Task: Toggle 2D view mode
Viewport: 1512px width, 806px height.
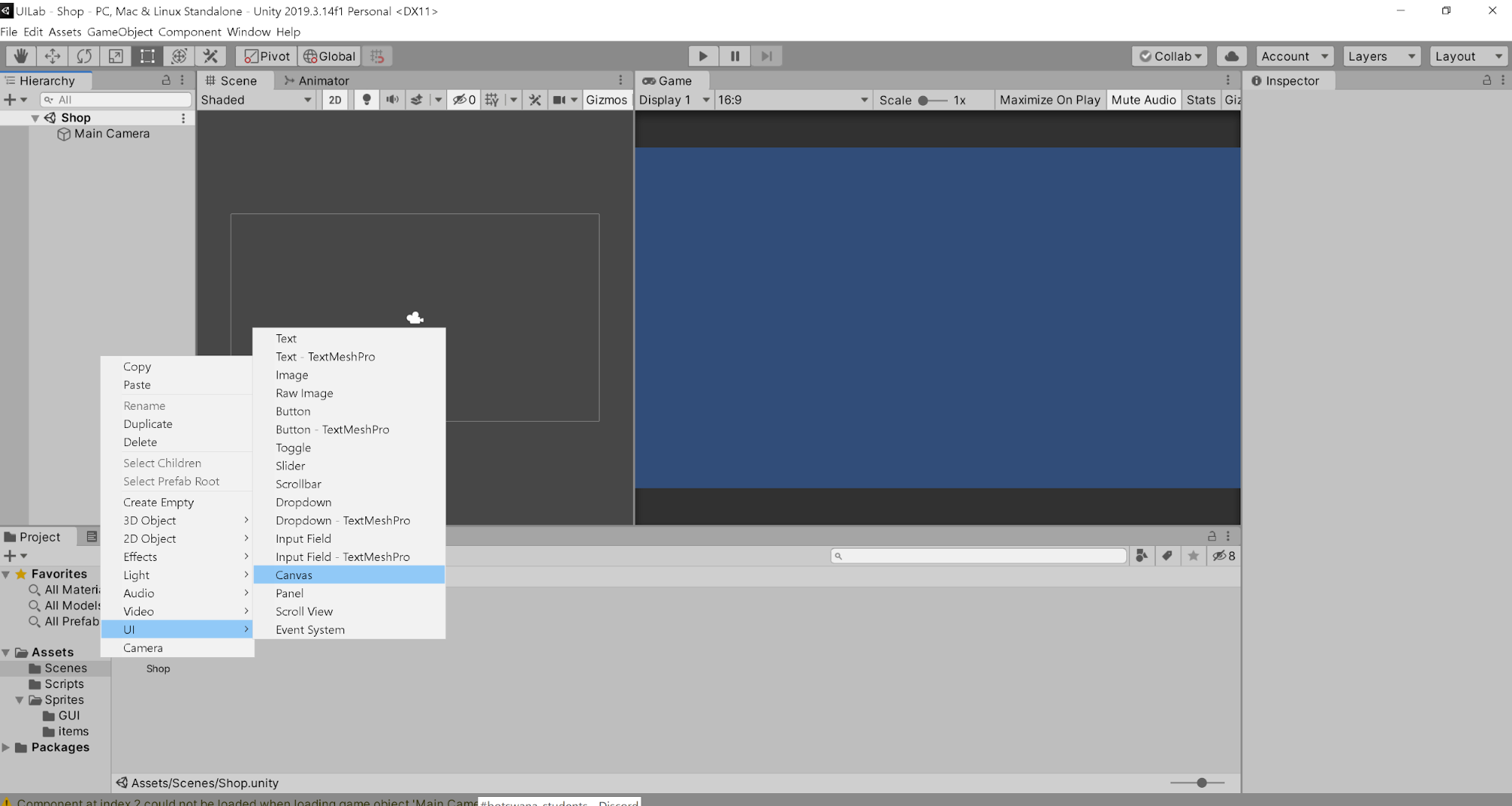Action: pyautogui.click(x=334, y=100)
